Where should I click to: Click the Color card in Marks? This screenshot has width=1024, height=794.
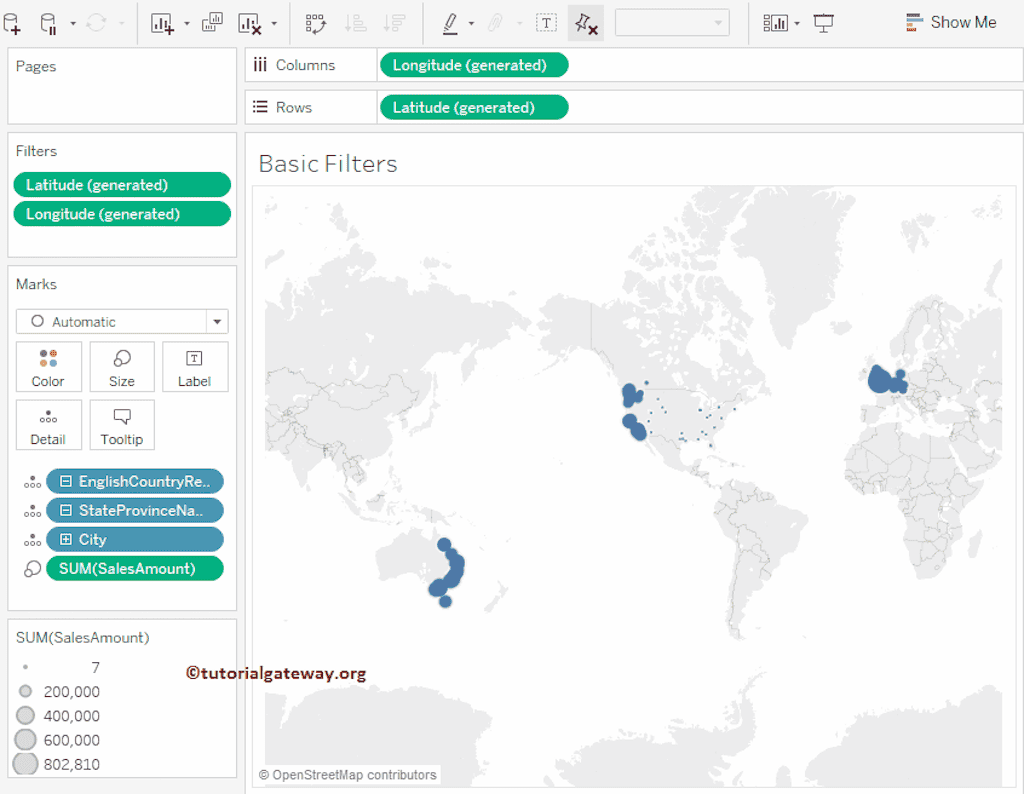click(48, 367)
